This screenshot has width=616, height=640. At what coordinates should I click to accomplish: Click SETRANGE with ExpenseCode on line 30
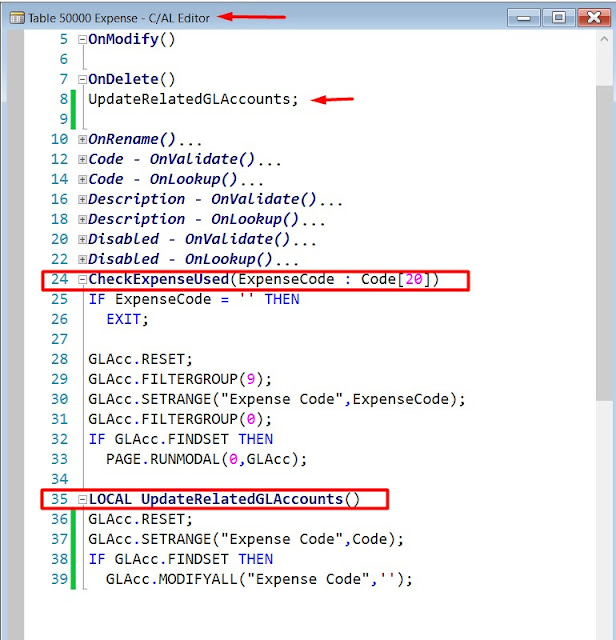pyautogui.click(x=277, y=399)
